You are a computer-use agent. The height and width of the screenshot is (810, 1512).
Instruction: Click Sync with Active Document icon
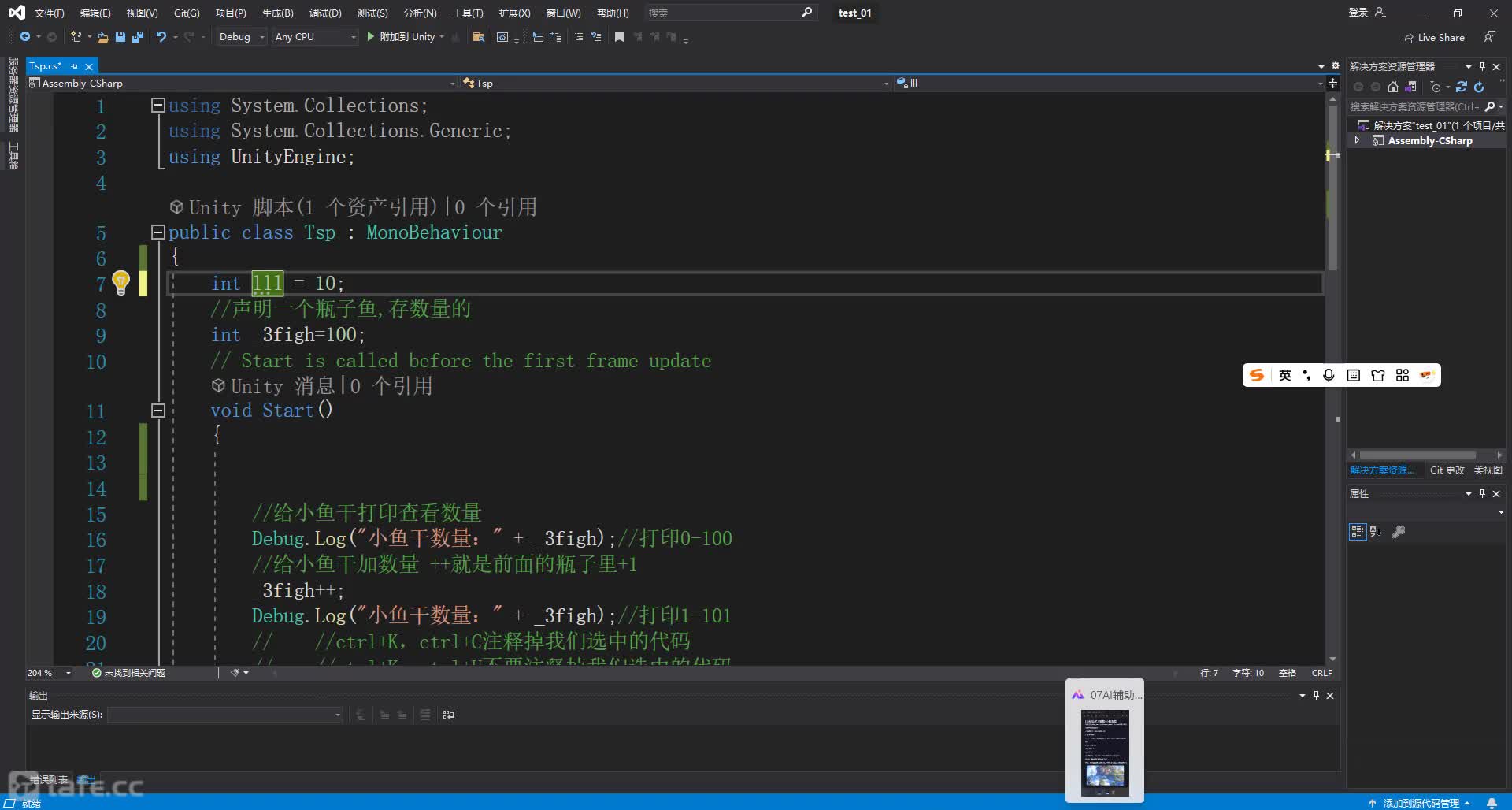pos(1462,87)
